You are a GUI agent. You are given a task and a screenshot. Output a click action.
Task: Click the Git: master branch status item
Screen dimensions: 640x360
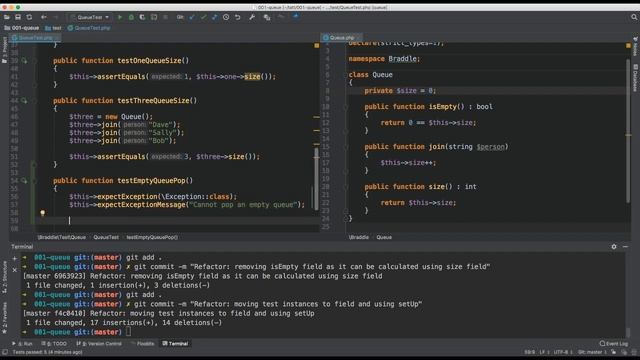(x=592, y=352)
